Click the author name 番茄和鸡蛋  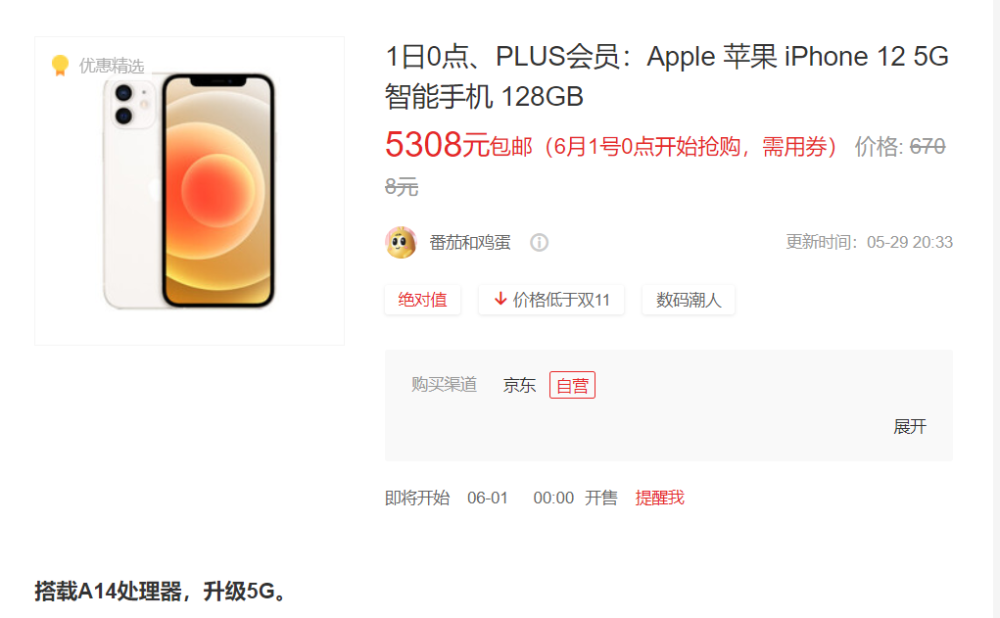(470, 242)
